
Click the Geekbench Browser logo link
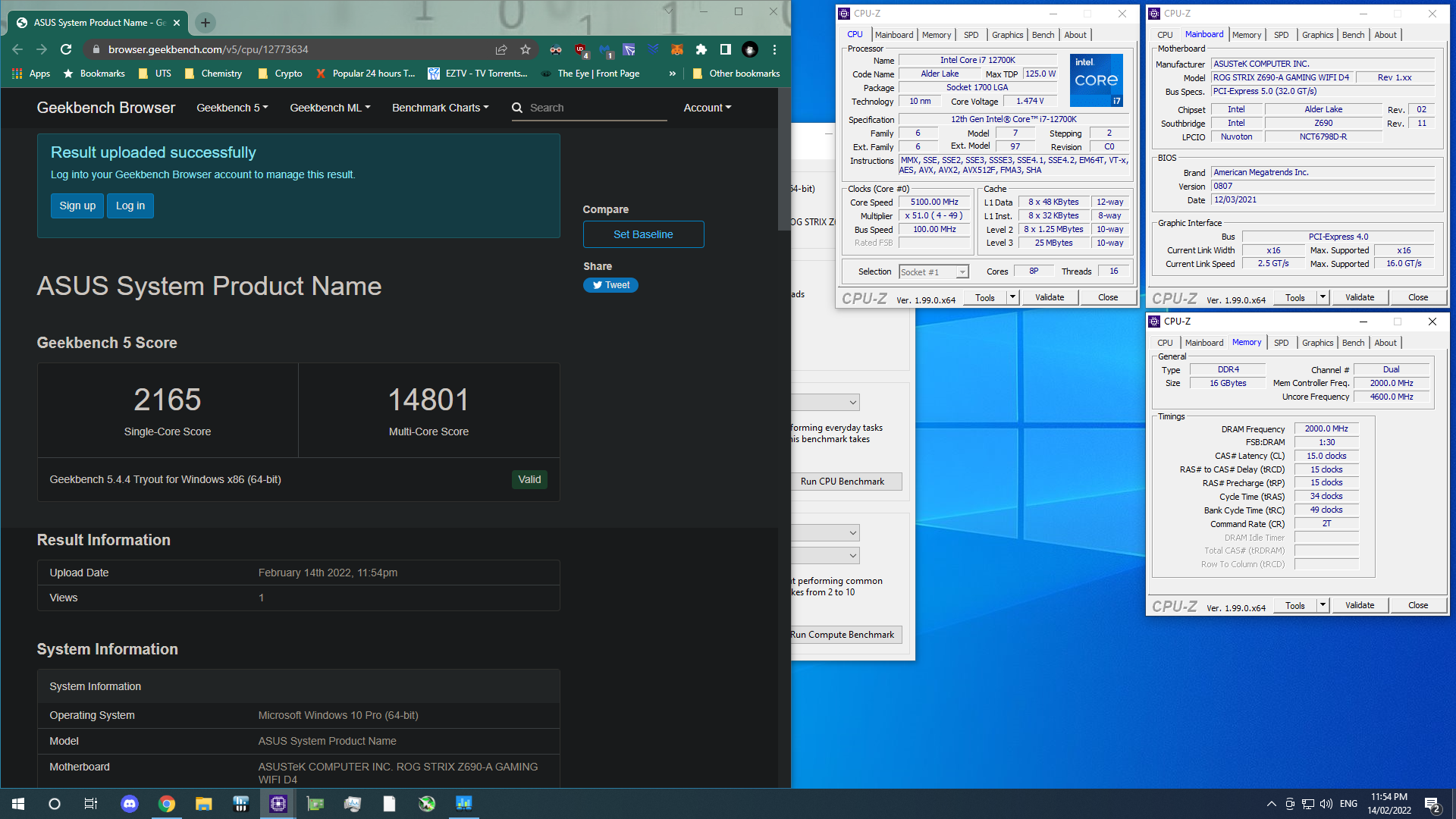105,108
